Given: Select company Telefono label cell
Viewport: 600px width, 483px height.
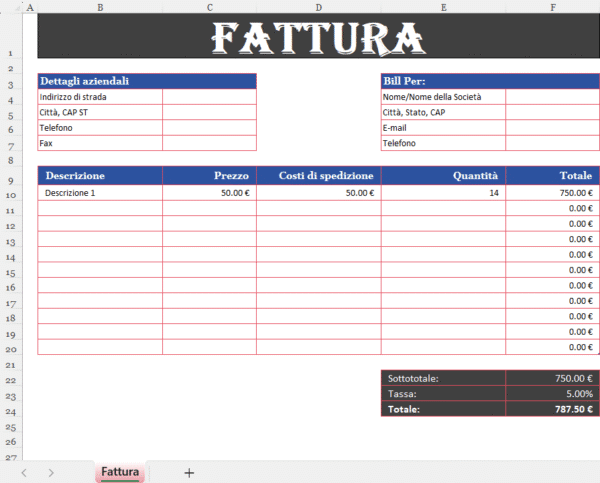Looking at the screenshot, I should (100, 127).
